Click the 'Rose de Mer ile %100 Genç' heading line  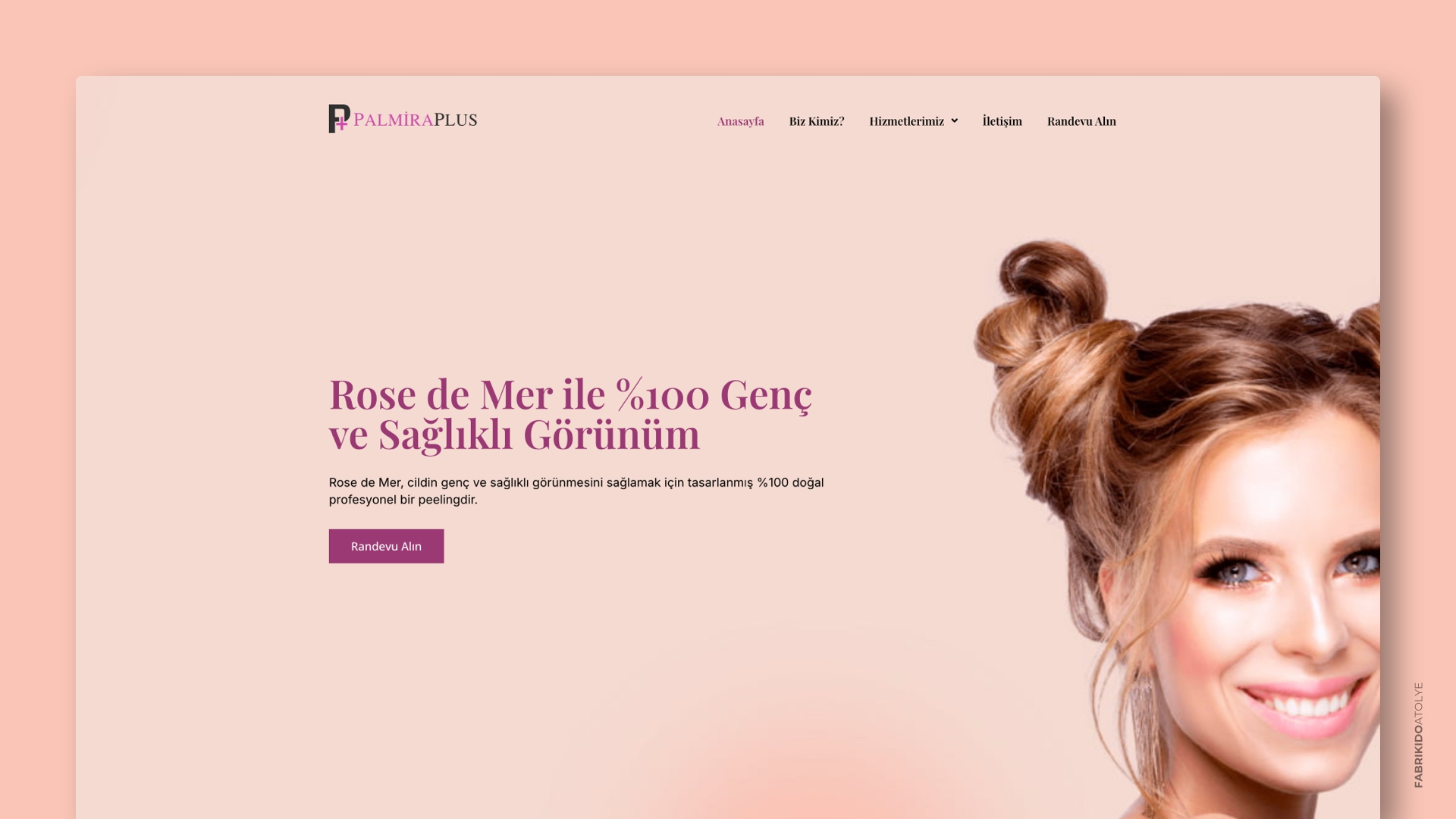click(570, 394)
